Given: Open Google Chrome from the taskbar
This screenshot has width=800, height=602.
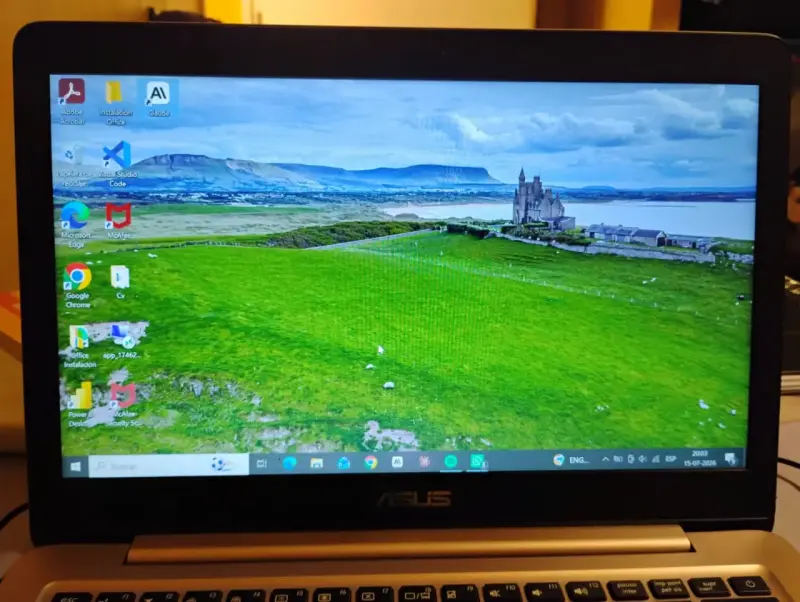Looking at the screenshot, I should 370,462.
